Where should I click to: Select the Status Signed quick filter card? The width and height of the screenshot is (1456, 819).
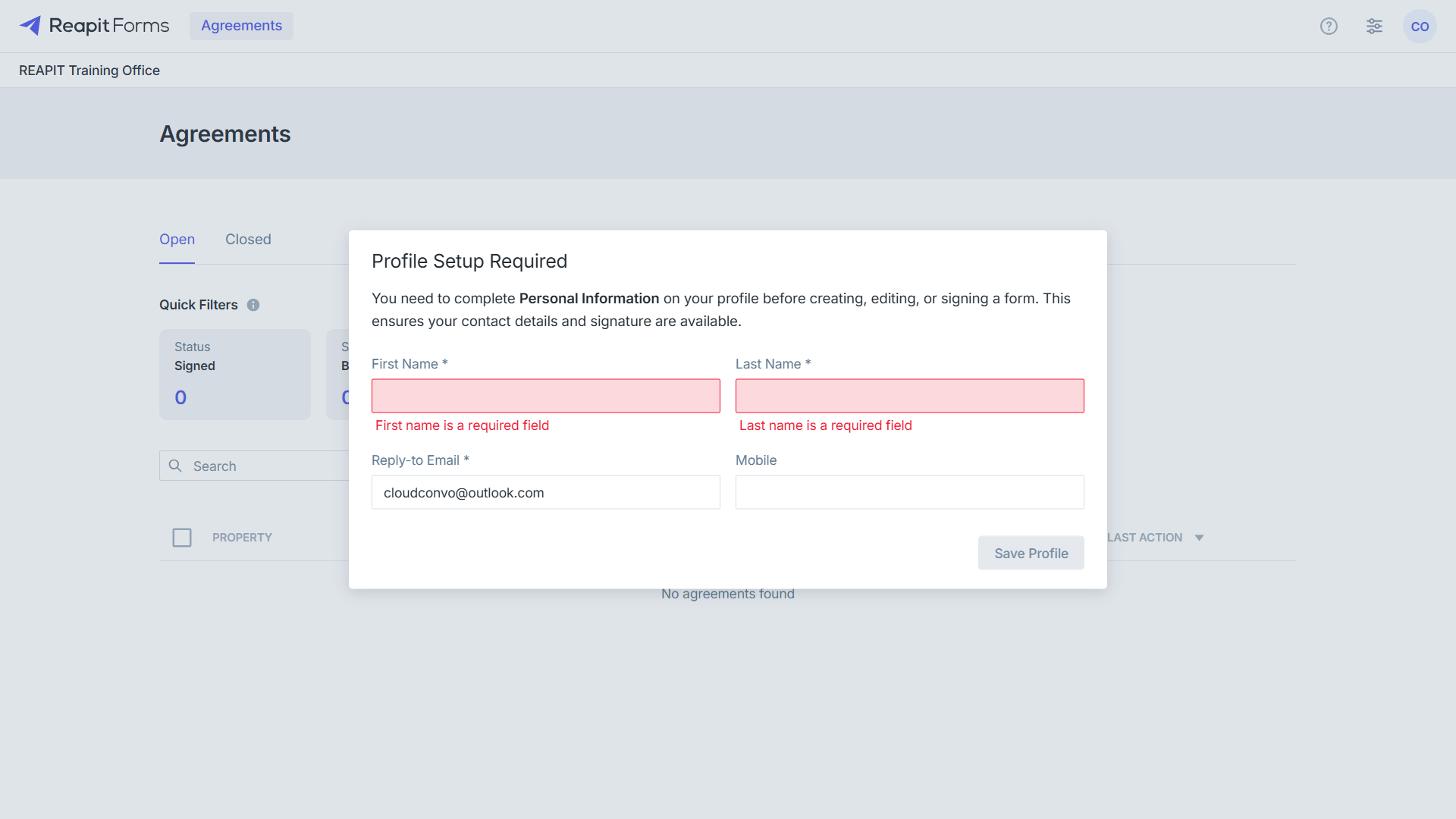click(x=235, y=375)
